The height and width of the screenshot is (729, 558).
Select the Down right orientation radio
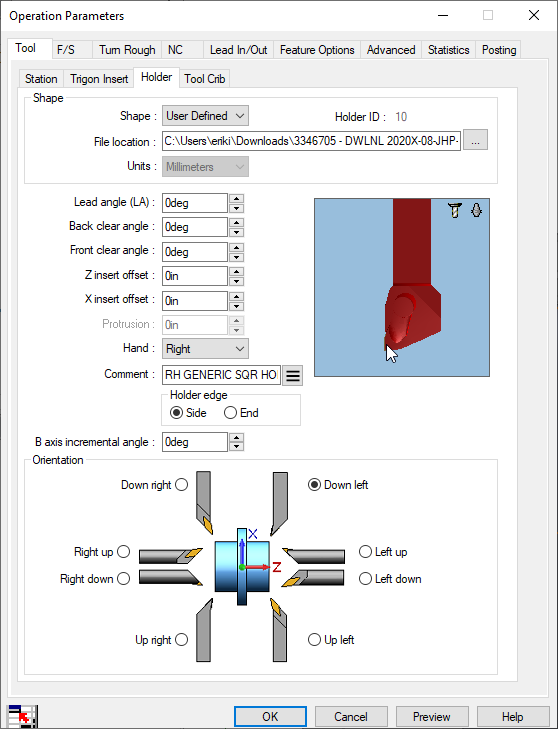[182, 485]
